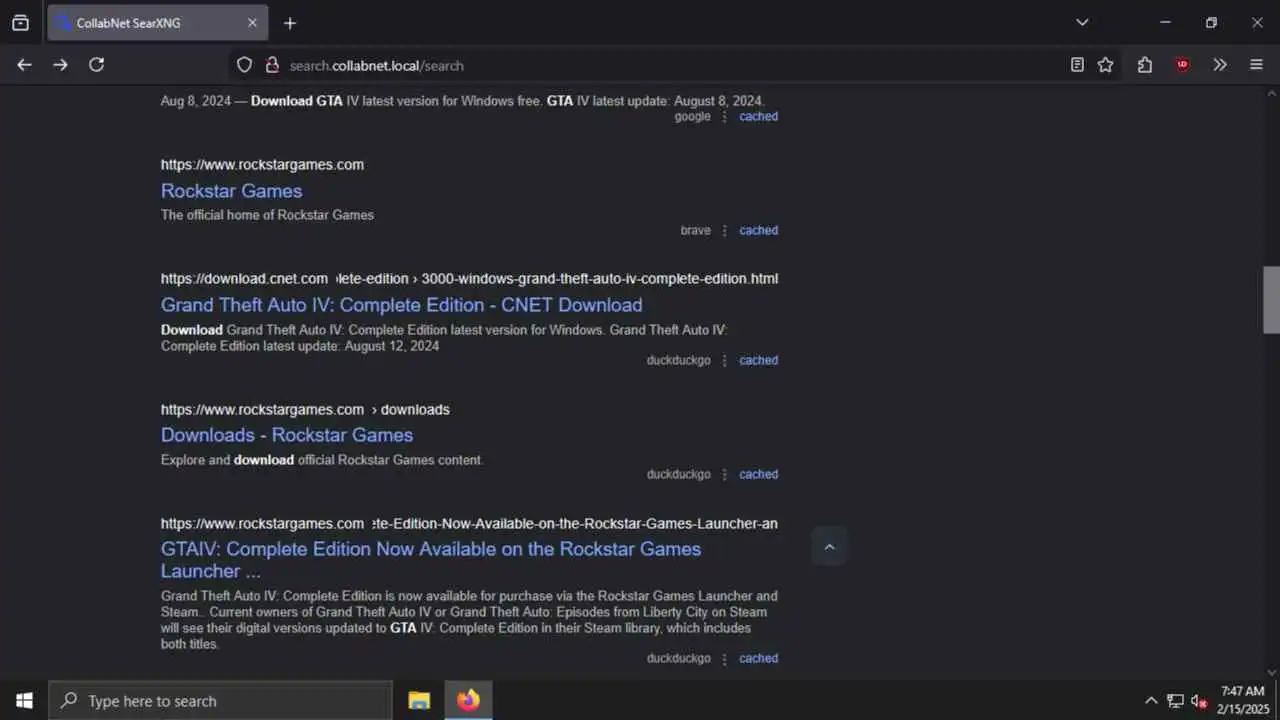List all tabs dropdown
Image resolution: width=1280 pixels, height=720 pixels.
coord(1082,22)
